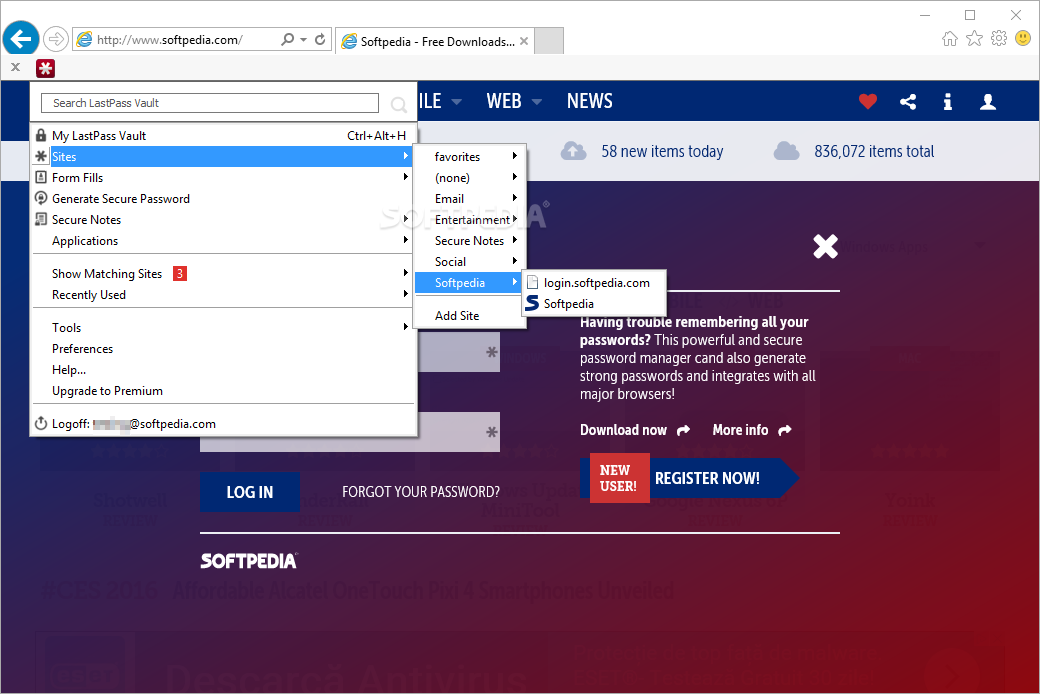Viewport: 1040px width, 694px height.
Task: Click More info link
Action: (x=740, y=430)
